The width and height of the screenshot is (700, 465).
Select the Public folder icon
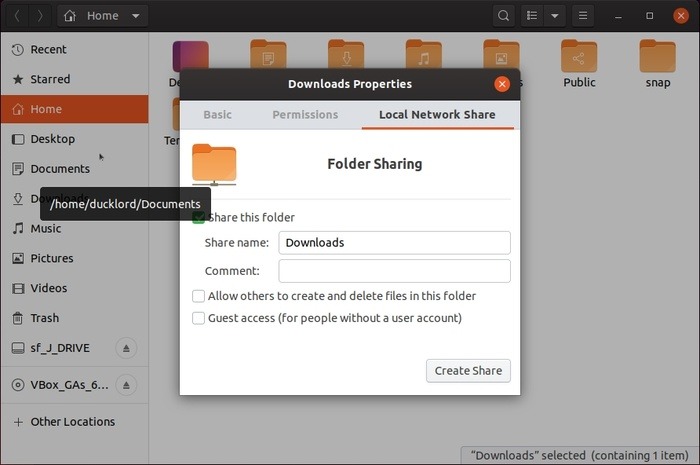click(x=579, y=57)
